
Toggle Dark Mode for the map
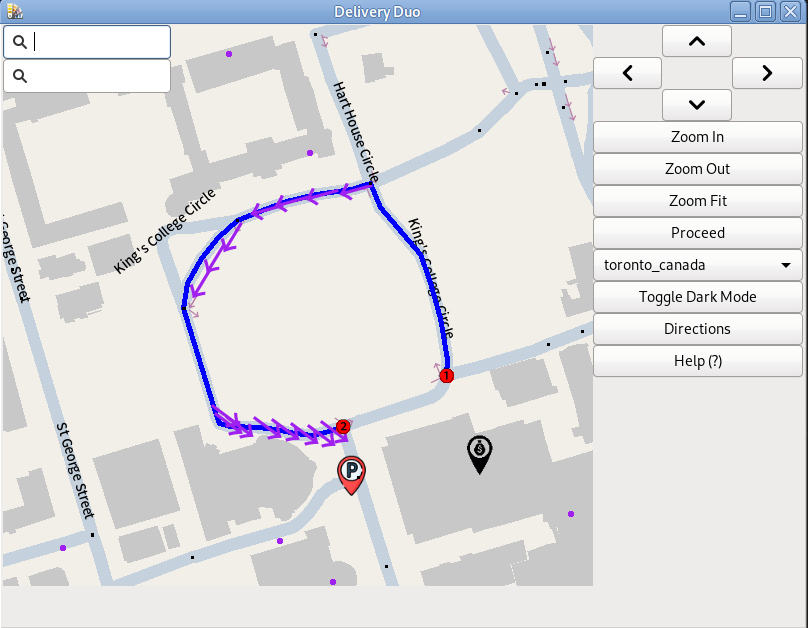point(697,297)
